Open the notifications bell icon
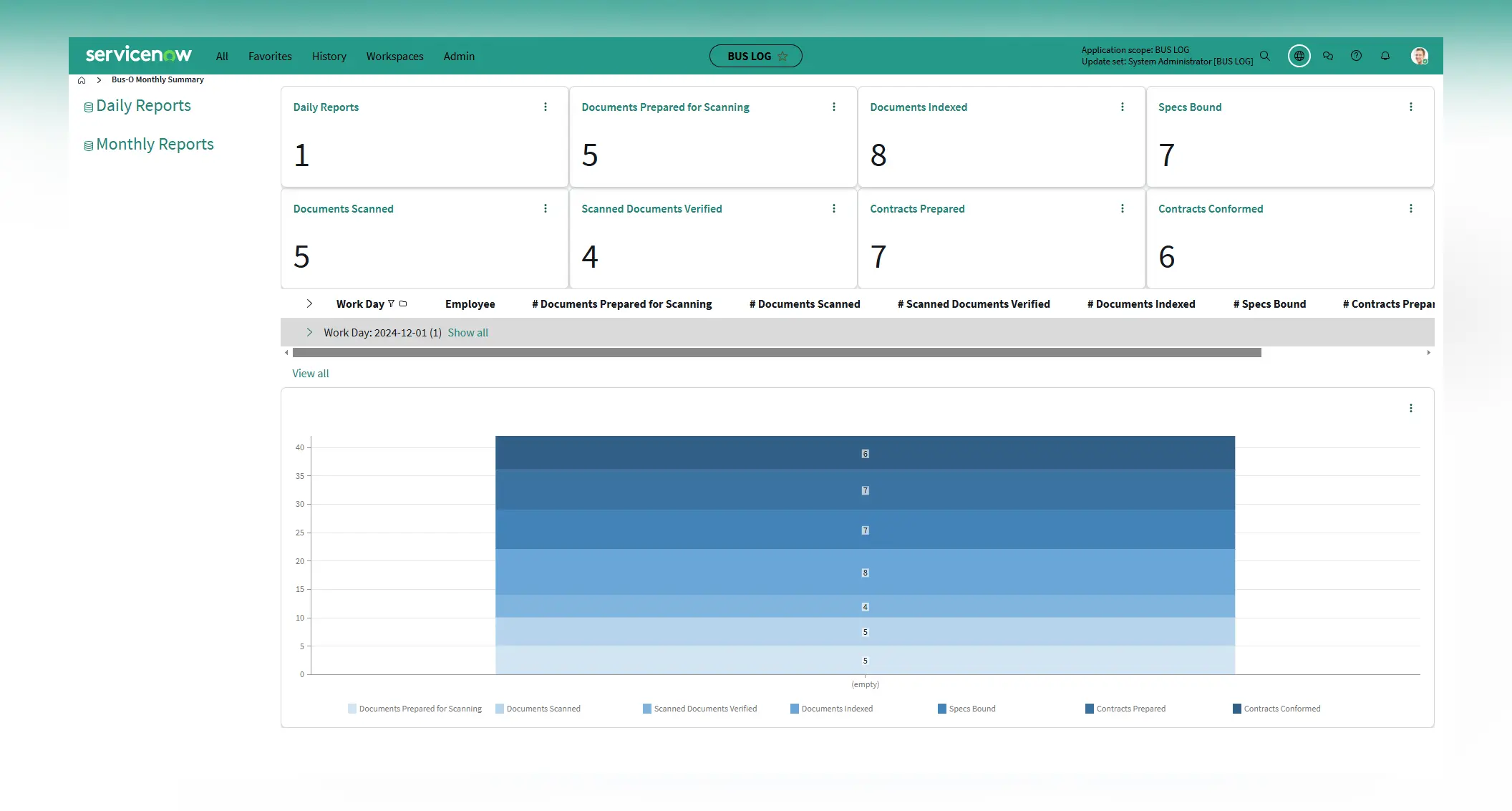 pos(1385,56)
